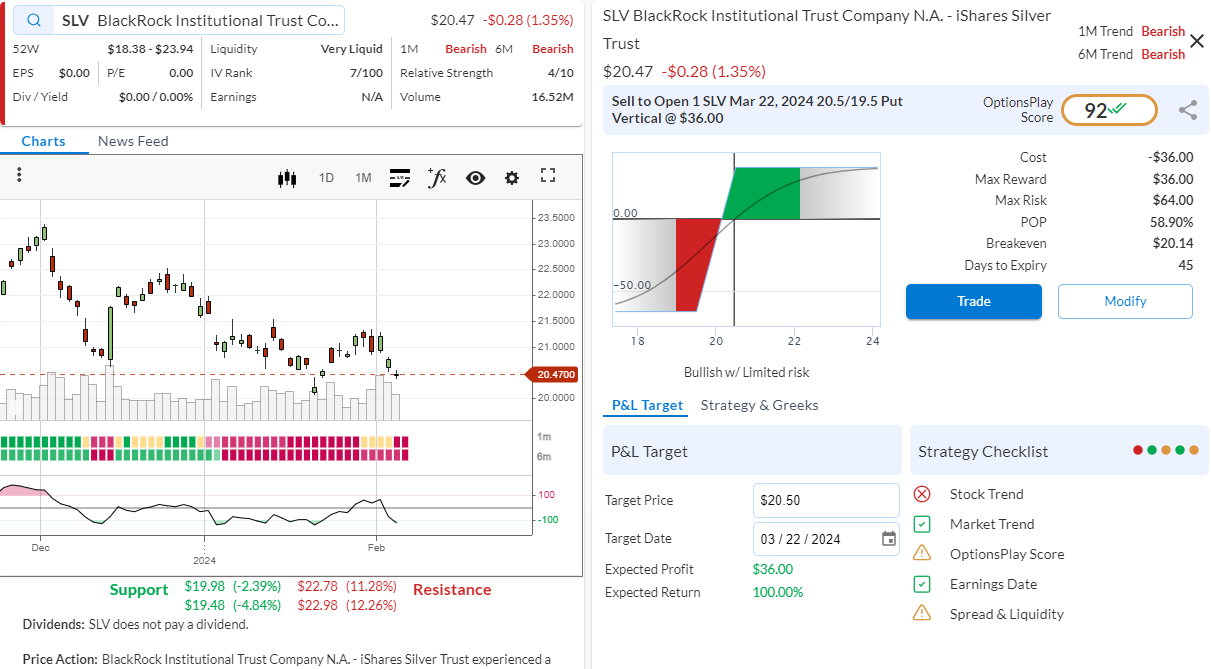Click the Stock Trend red X icon
Image resolution: width=1211 pixels, height=669 pixels.
[x=923, y=494]
